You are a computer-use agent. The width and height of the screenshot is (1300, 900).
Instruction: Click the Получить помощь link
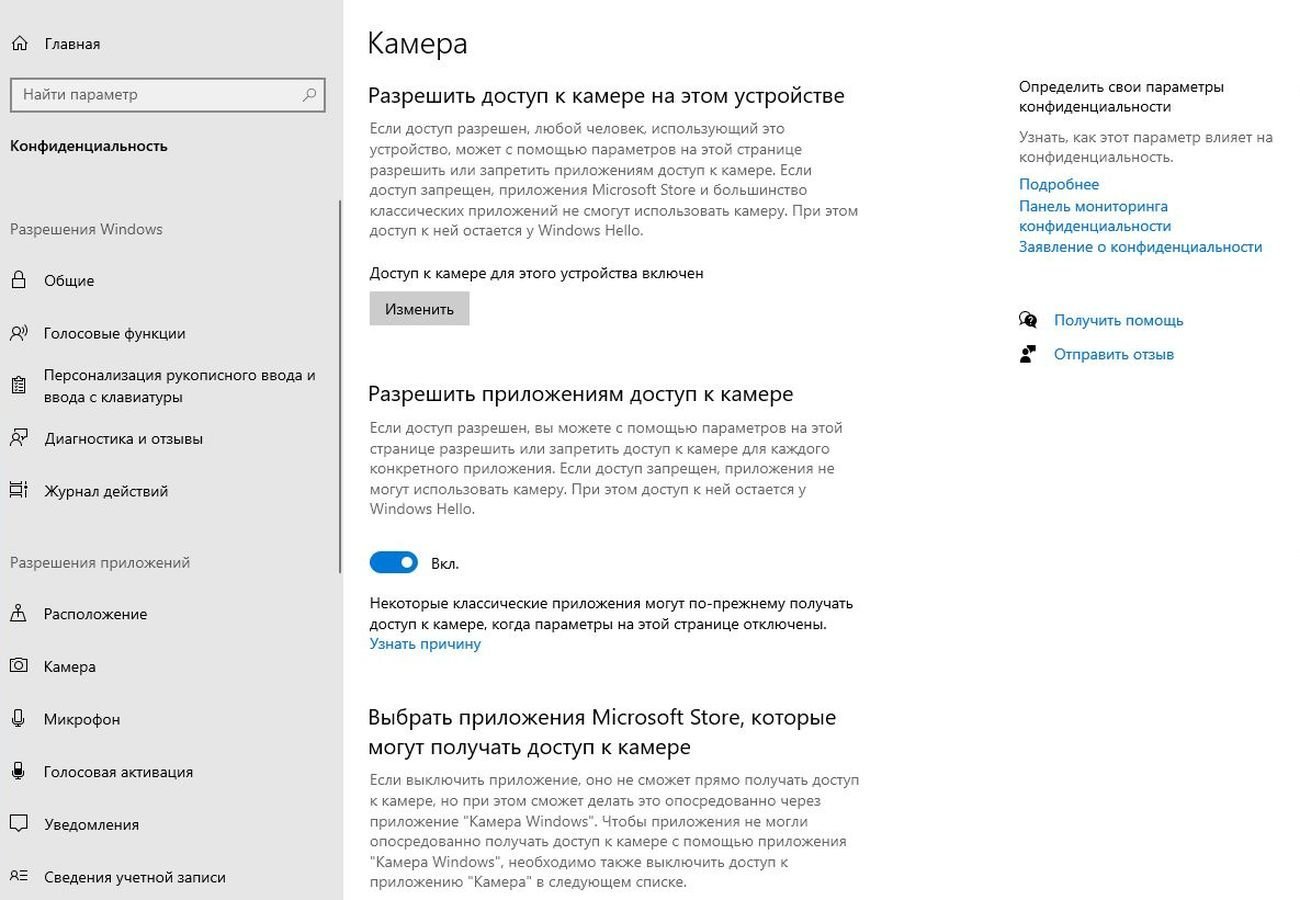[x=1118, y=320]
